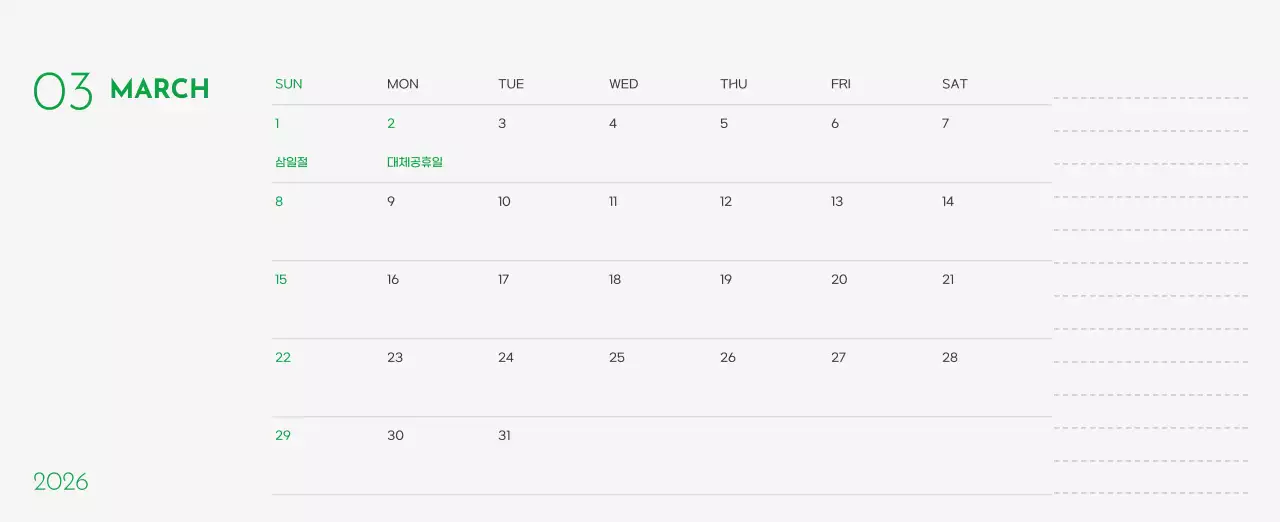Select date 31, the last day
The width and height of the screenshot is (1280, 522).
[504, 436]
